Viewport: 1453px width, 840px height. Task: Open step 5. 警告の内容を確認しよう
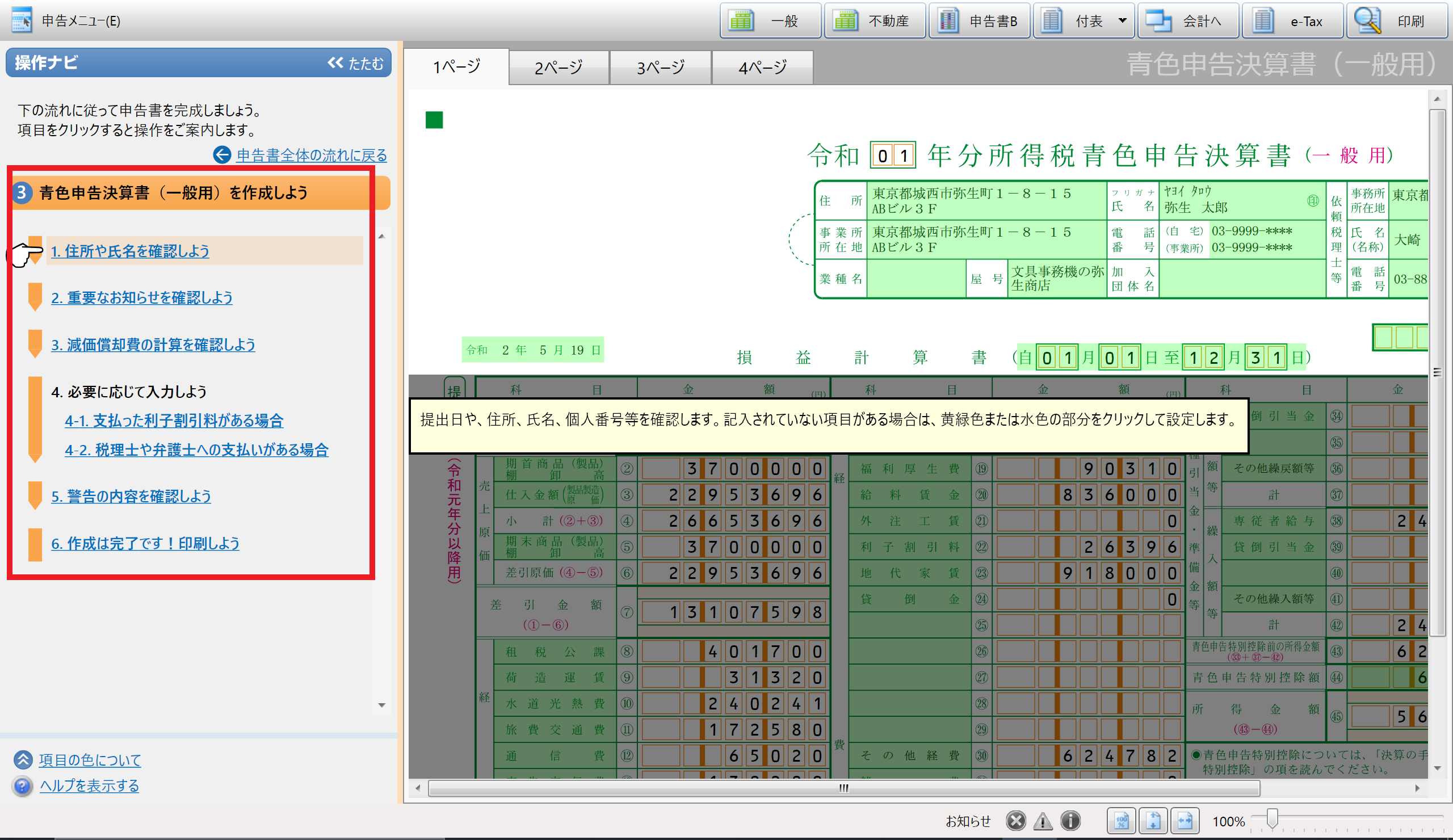point(131,496)
